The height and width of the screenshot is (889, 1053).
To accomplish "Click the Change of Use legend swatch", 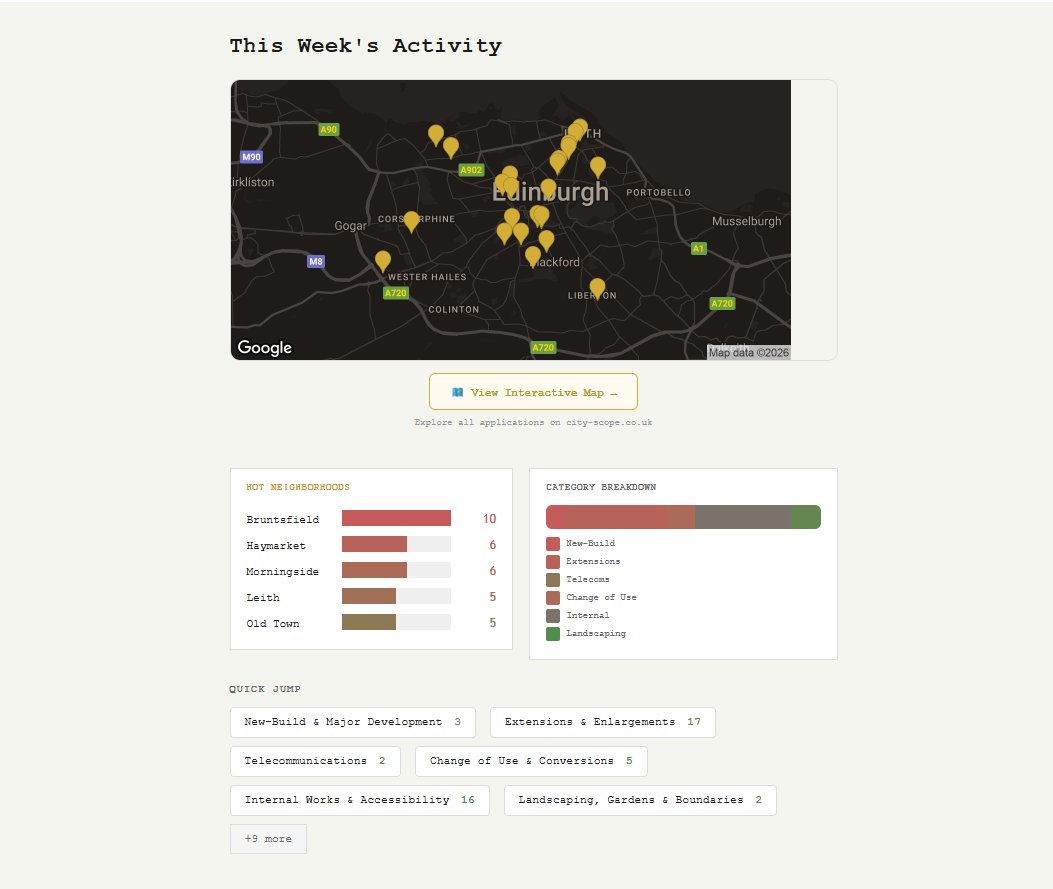I will coord(553,598).
